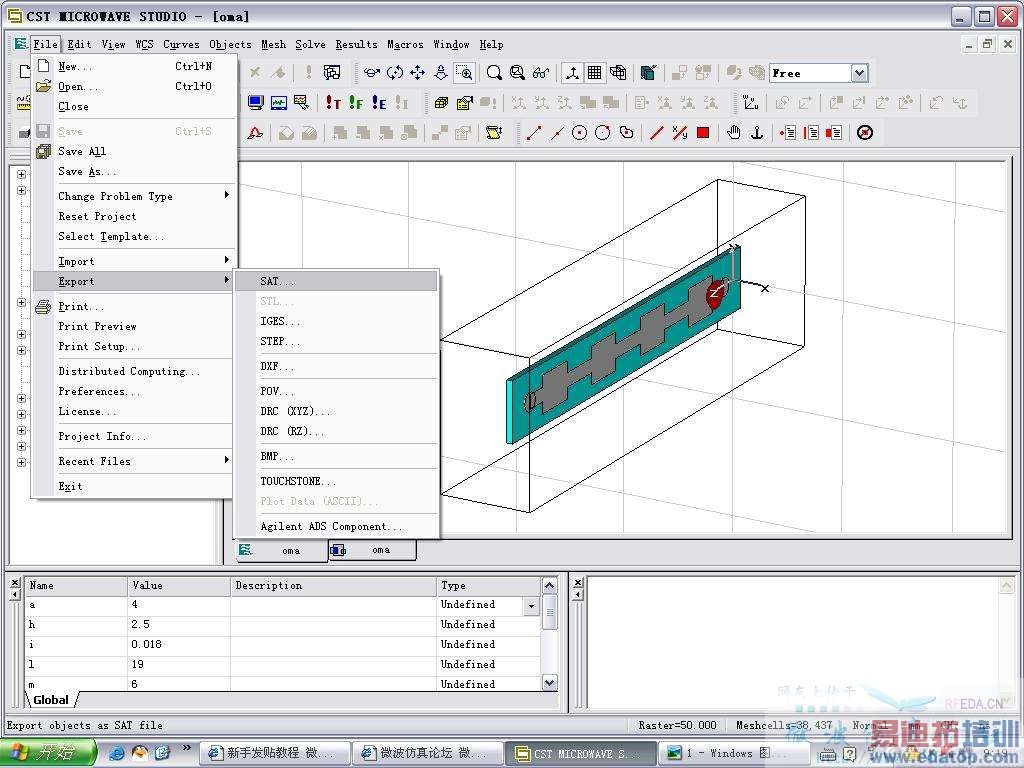Open Type dropdown for parameter a

coord(531,606)
